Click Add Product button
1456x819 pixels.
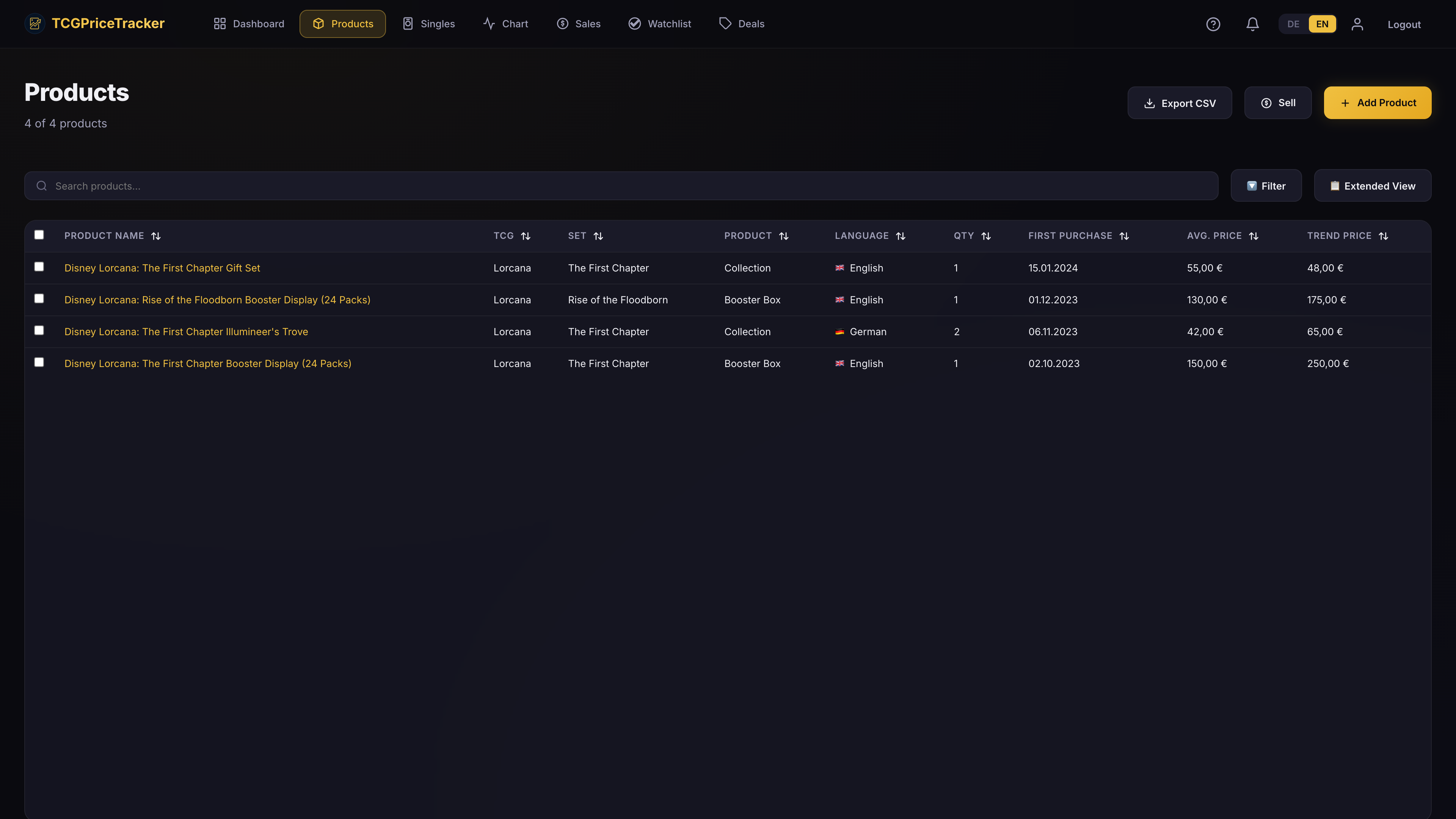pyautogui.click(x=1378, y=103)
